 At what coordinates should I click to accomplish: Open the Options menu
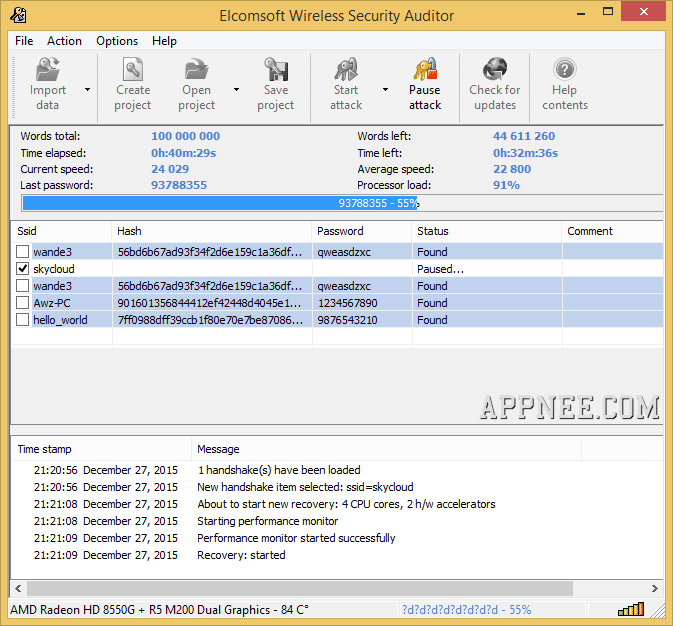[117, 41]
